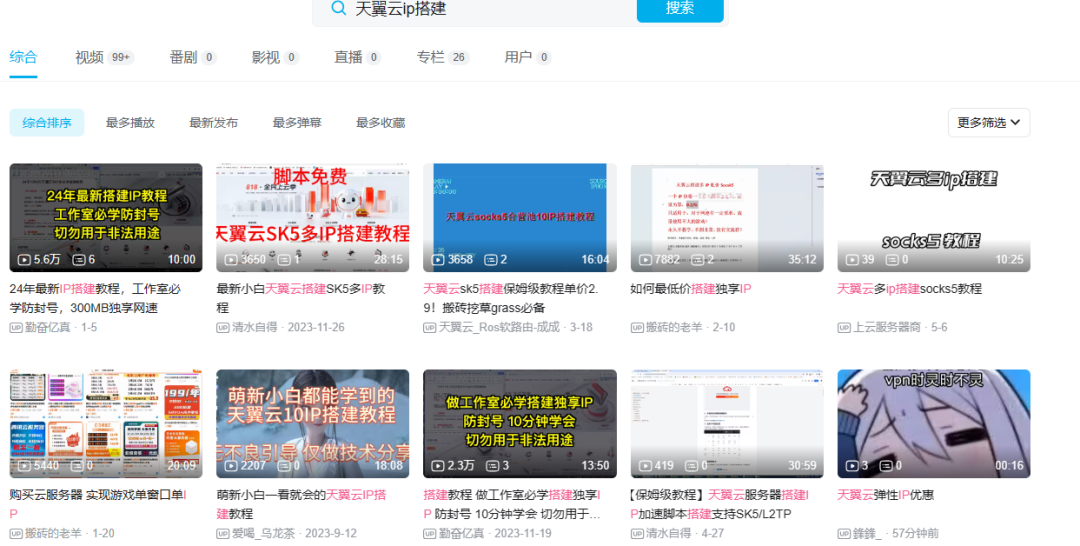Expand the 更多筛选 dropdown
Viewport: 1080px width, 546px height.
(x=988, y=123)
